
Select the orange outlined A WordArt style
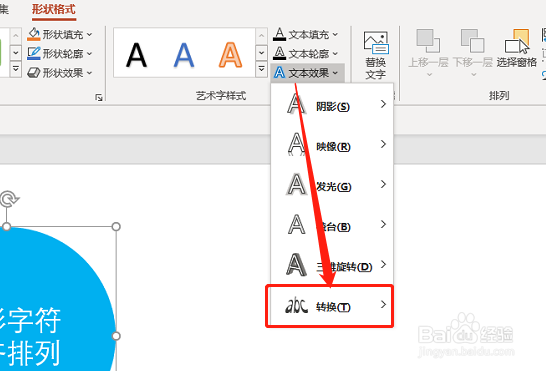(230, 55)
